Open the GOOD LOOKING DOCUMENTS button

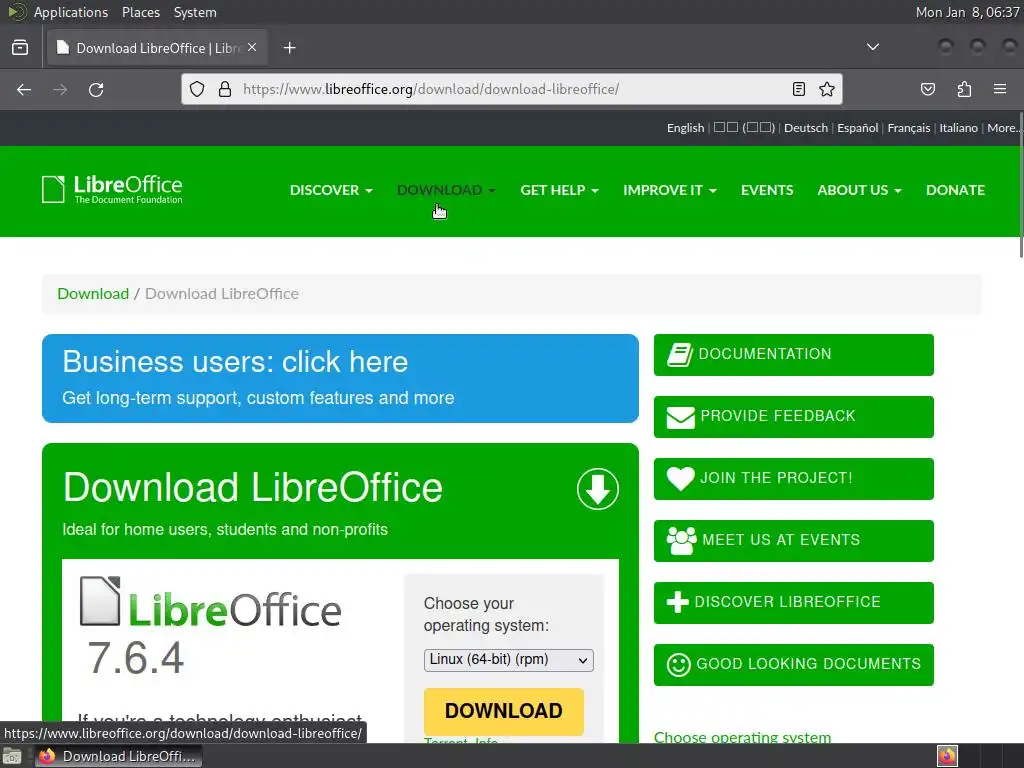[793, 665]
